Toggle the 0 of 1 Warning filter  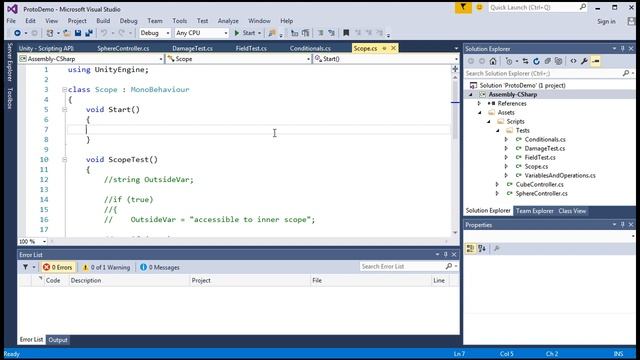click(106, 267)
